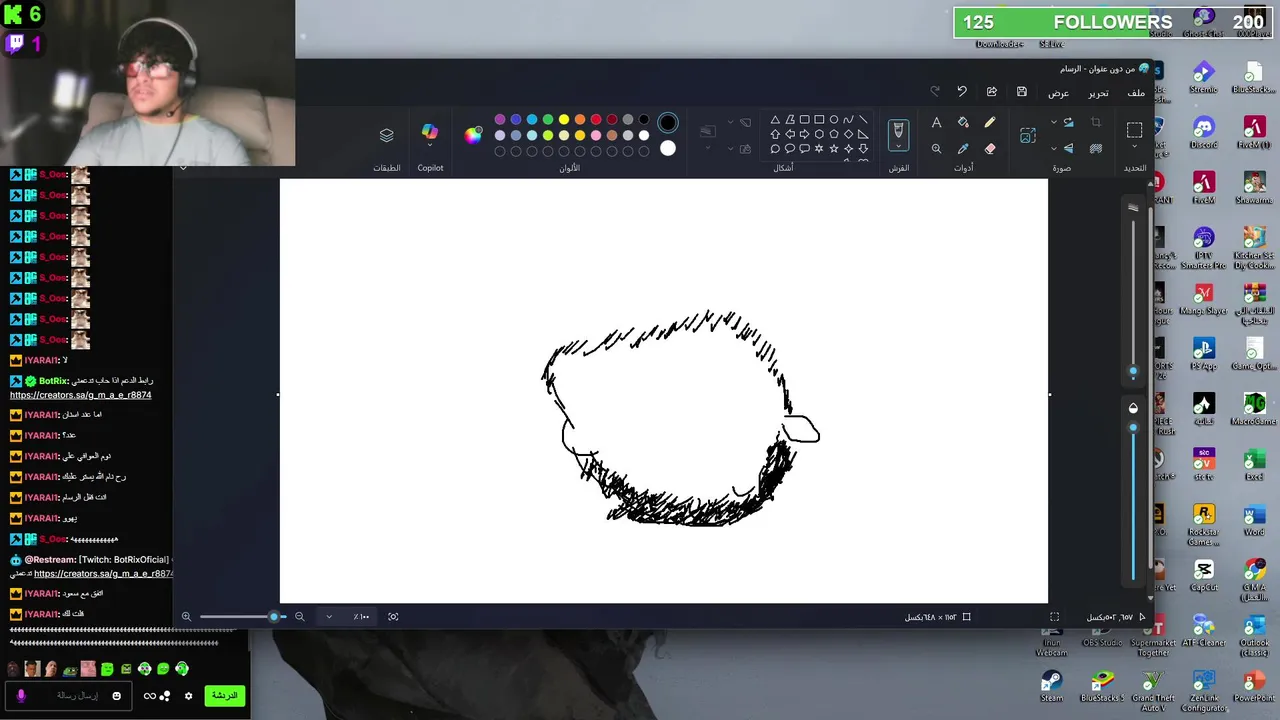This screenshot has height=720, width=1280.
Task: Click the Undo arrow
Action: (962, 92)
